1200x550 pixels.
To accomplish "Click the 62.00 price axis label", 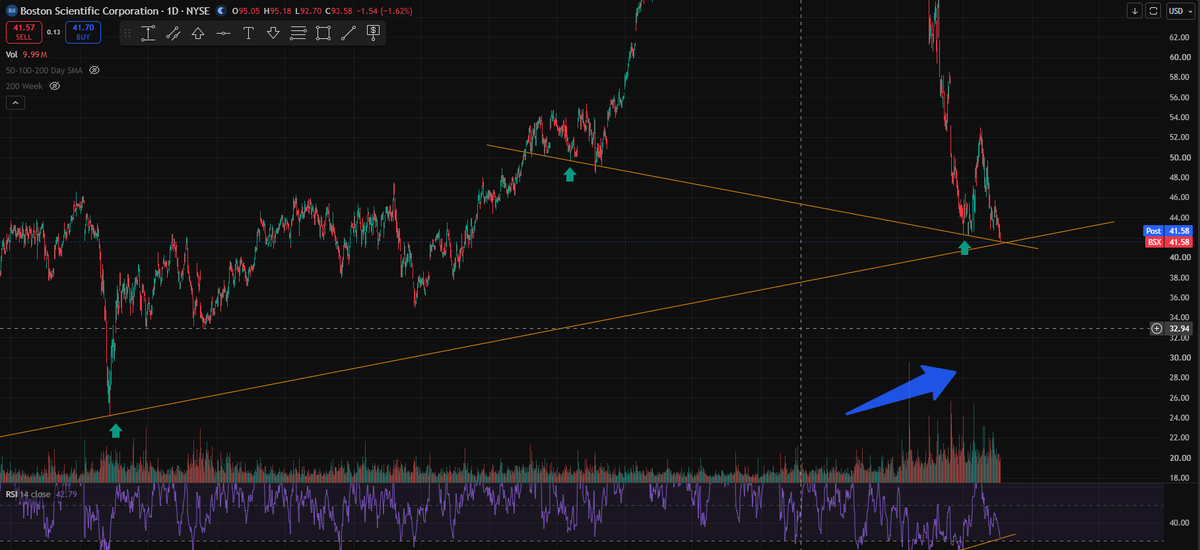I will click(x=1179, y=37).
